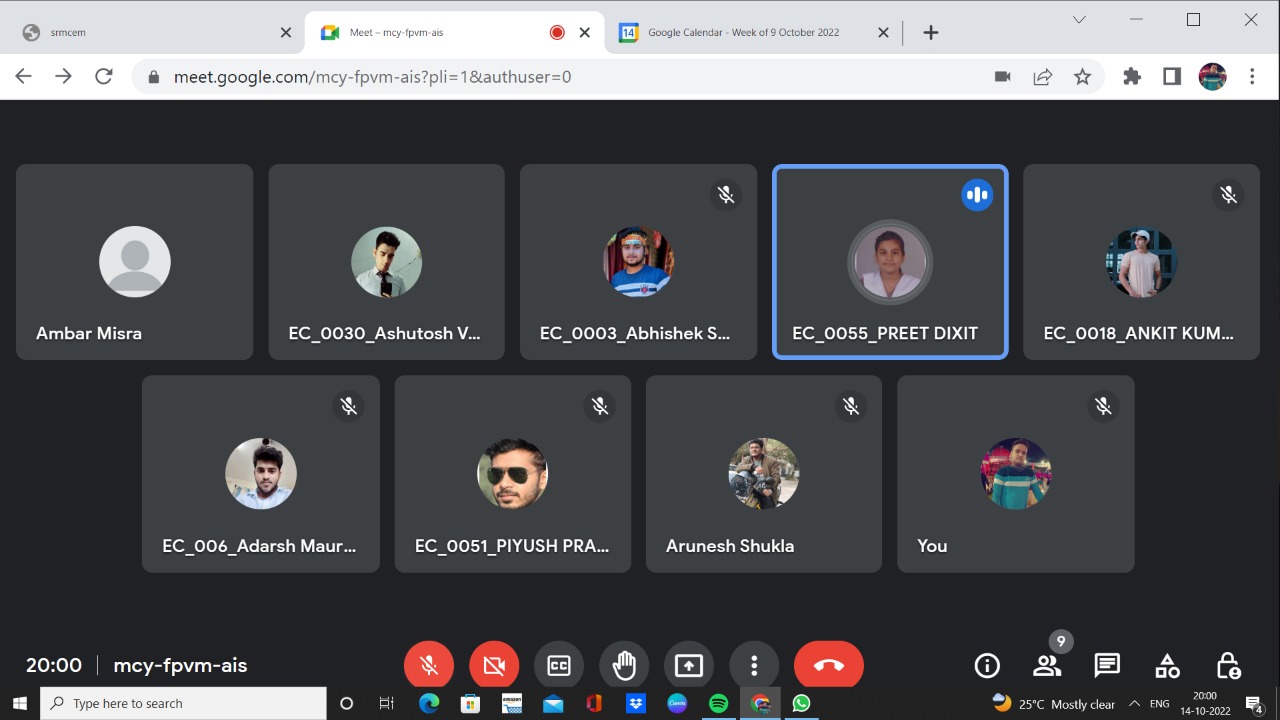Viewport: 1280px width, 720px height.
Task: Unmute the microphone in meeting controls
Action: (x=429, y=666)
